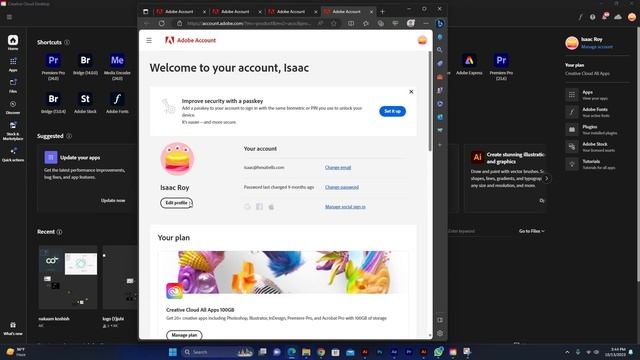Viewport: 640px width, 360px height.
Task: Dismiss the passkey security banner
Action: point(411,91)
